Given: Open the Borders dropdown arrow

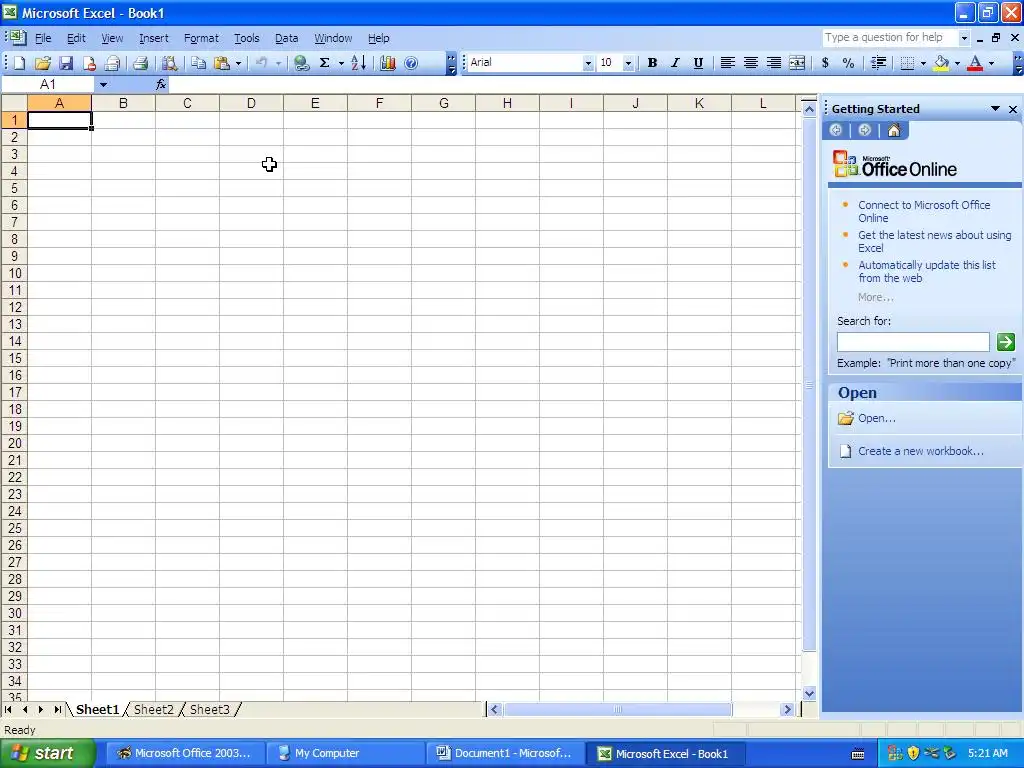Looking at the screenshot, I should click(923, 63).
